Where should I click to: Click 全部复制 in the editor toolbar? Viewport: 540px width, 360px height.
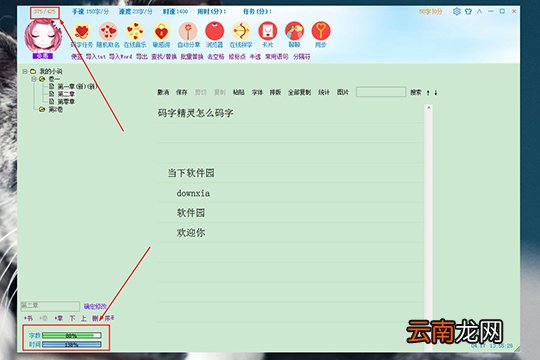[x=299, y=92]
